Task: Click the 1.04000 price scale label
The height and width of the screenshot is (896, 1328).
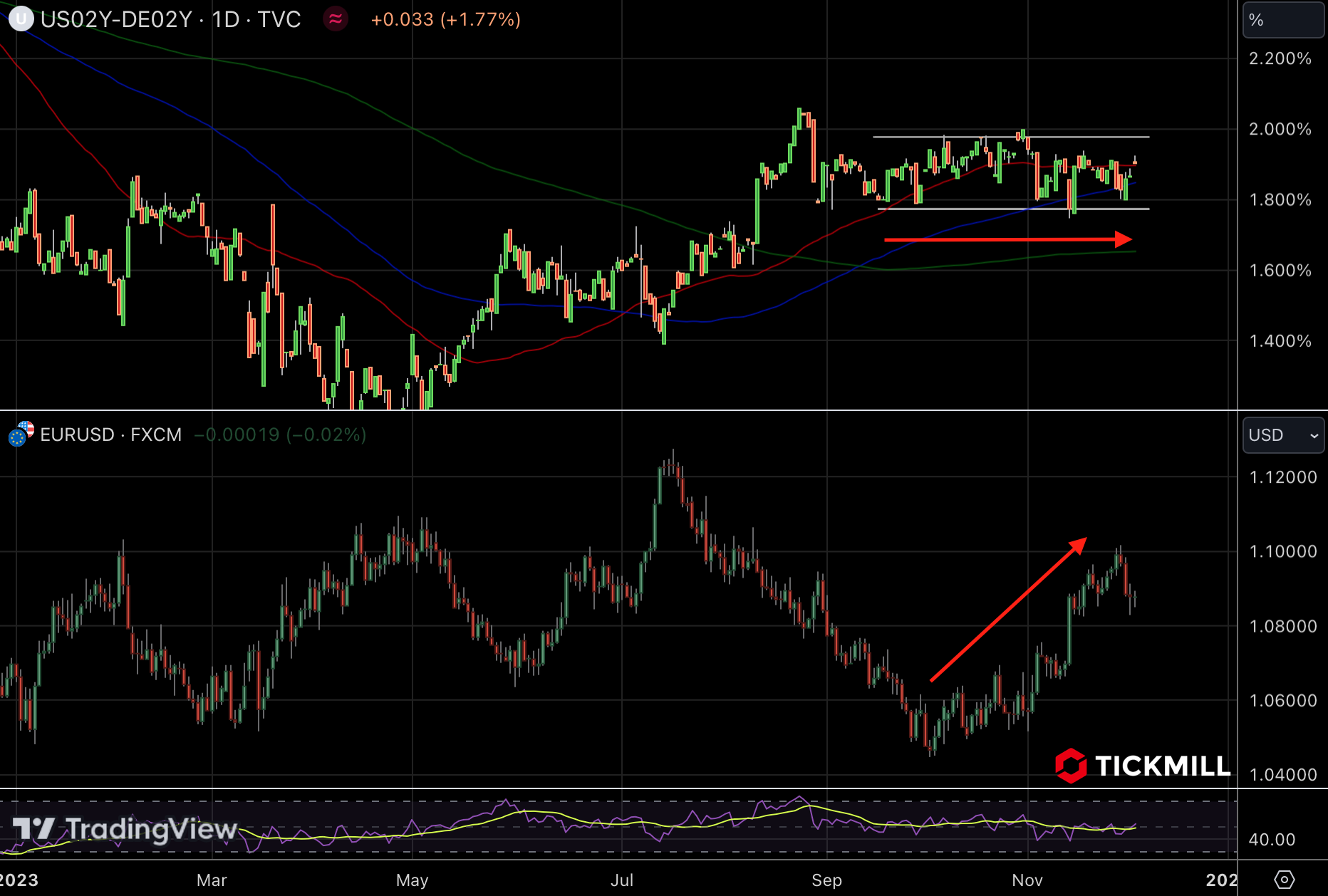Action: (1283, 775)
